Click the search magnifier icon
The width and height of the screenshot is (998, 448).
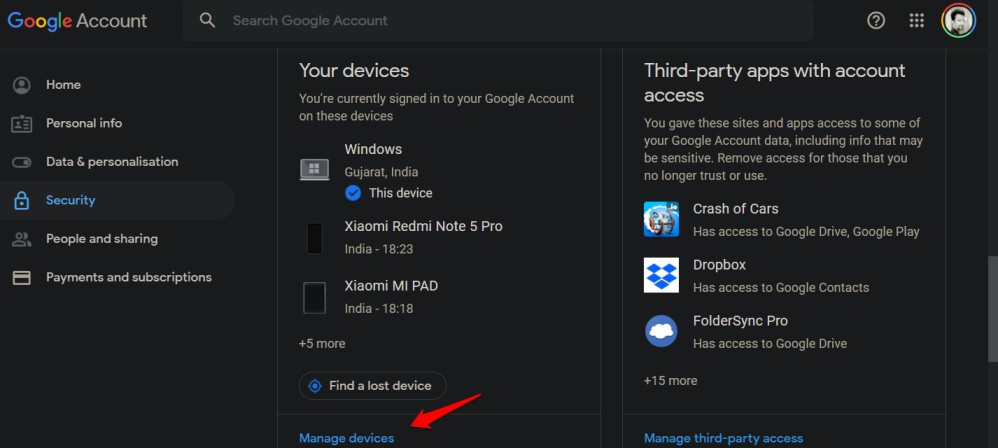pos(207,20)
